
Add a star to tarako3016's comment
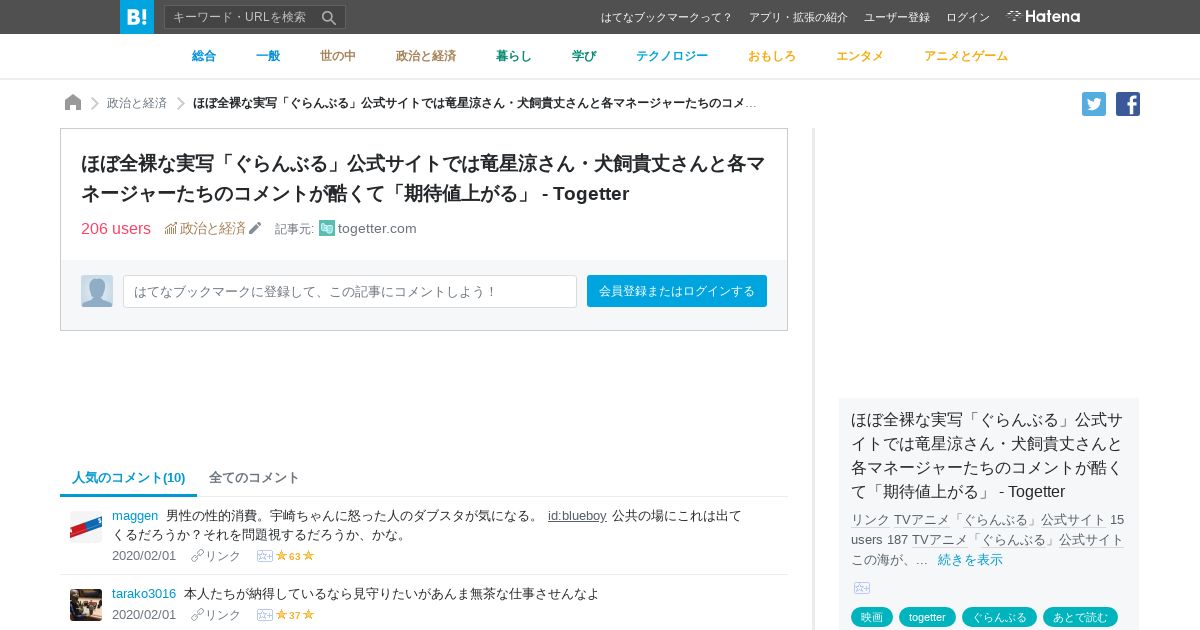click(x=265, y=615)
